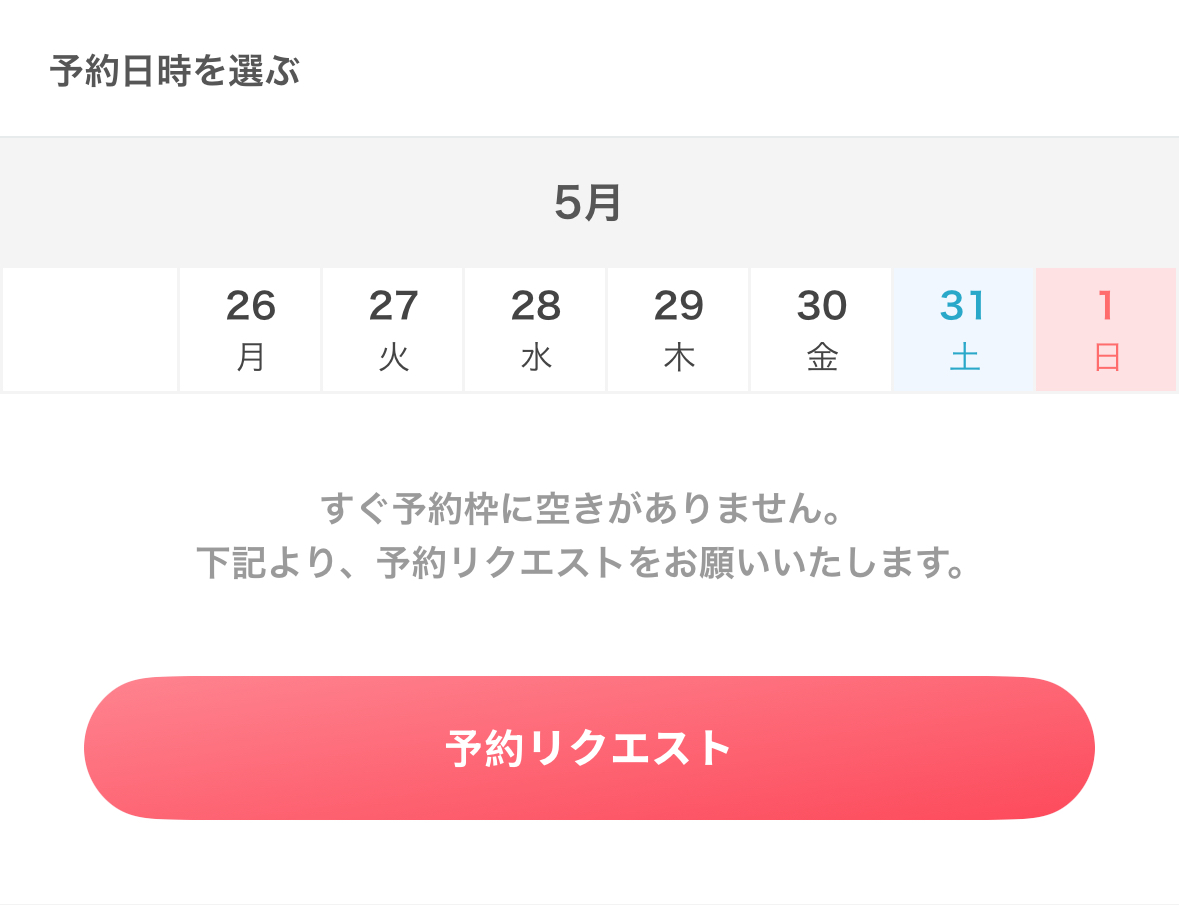Click the 予約リクエスト reservation request button
Screen dimensions: 1179x905
click(589, 747)
